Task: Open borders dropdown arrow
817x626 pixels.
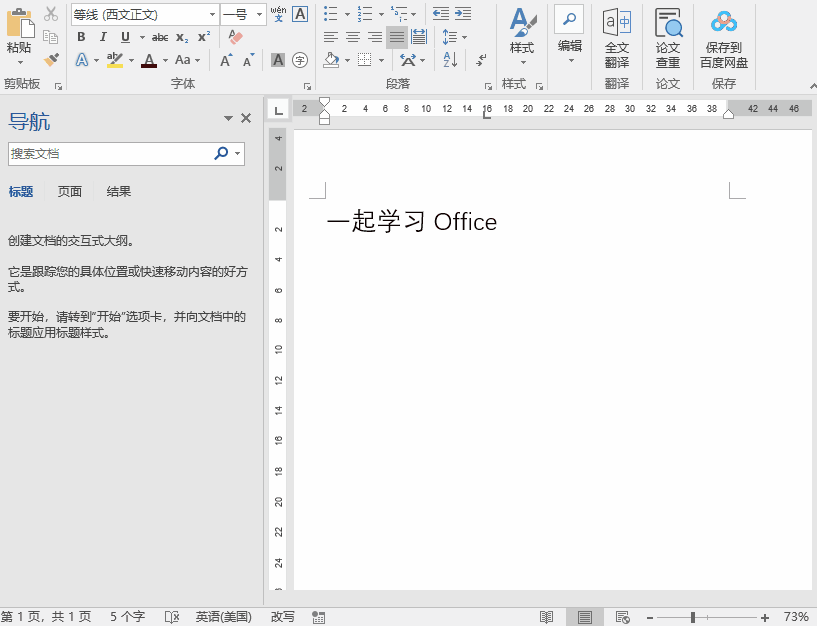Action: click(381, 60)
